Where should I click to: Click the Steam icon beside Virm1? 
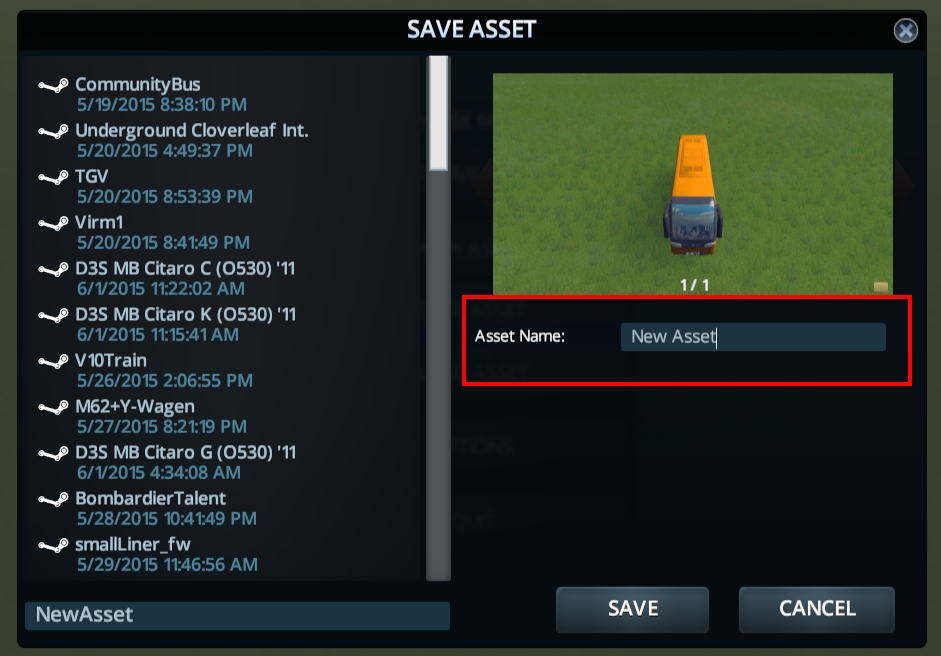[x=53, y=224]
